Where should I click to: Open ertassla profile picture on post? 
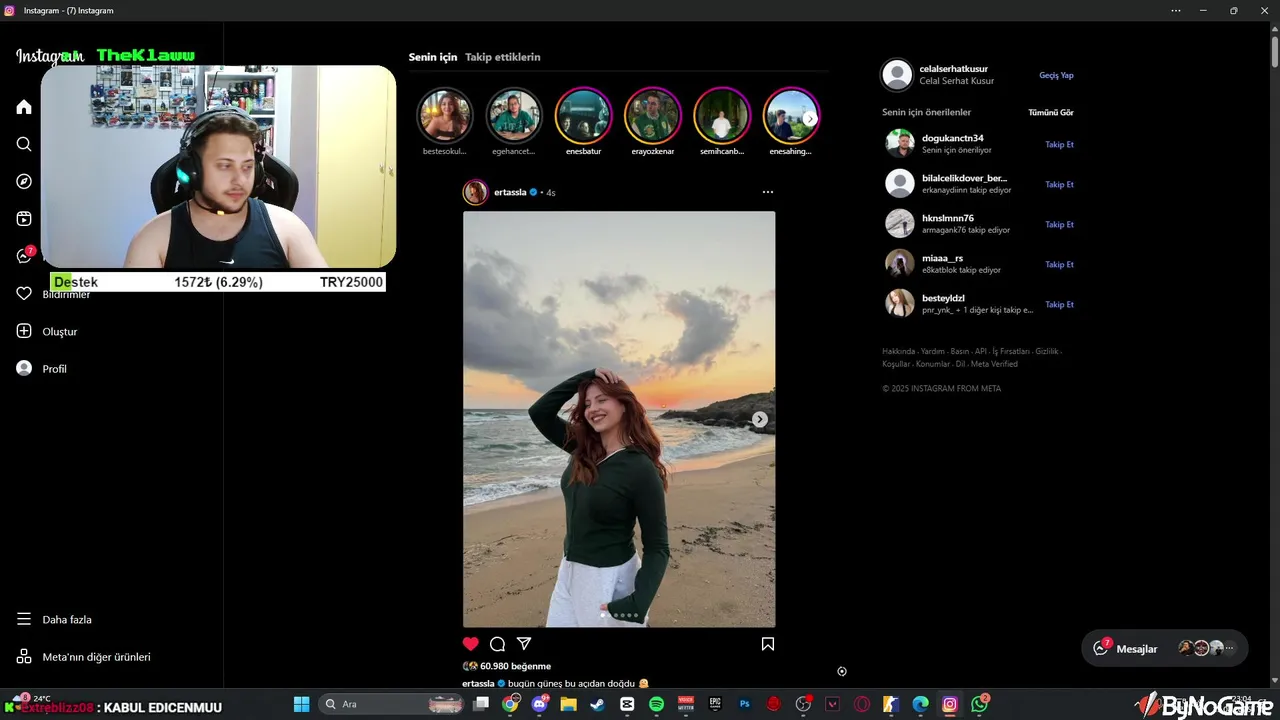point(476,192)
